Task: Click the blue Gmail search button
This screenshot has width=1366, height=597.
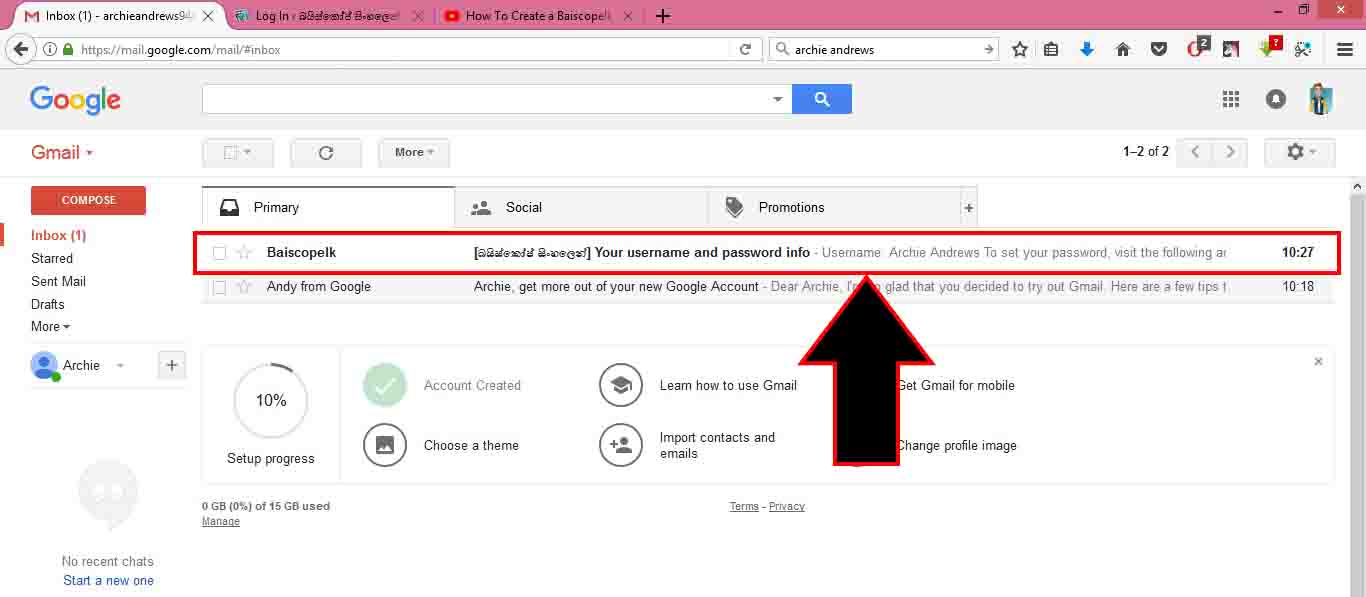Action: tap(822, 99)
